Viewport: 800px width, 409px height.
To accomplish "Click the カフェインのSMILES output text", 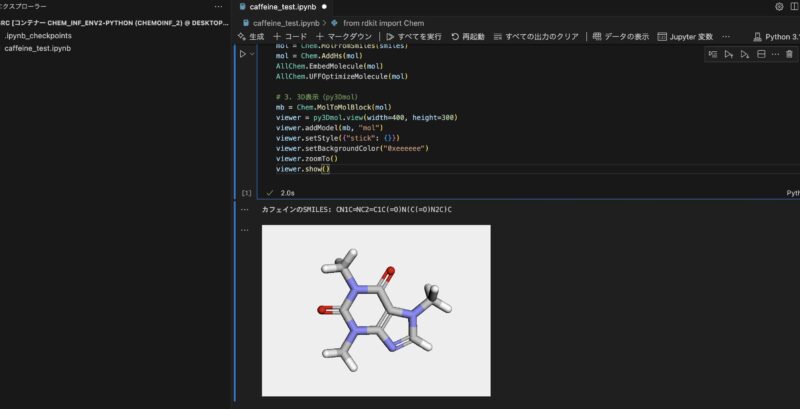I will pos(357,209).
